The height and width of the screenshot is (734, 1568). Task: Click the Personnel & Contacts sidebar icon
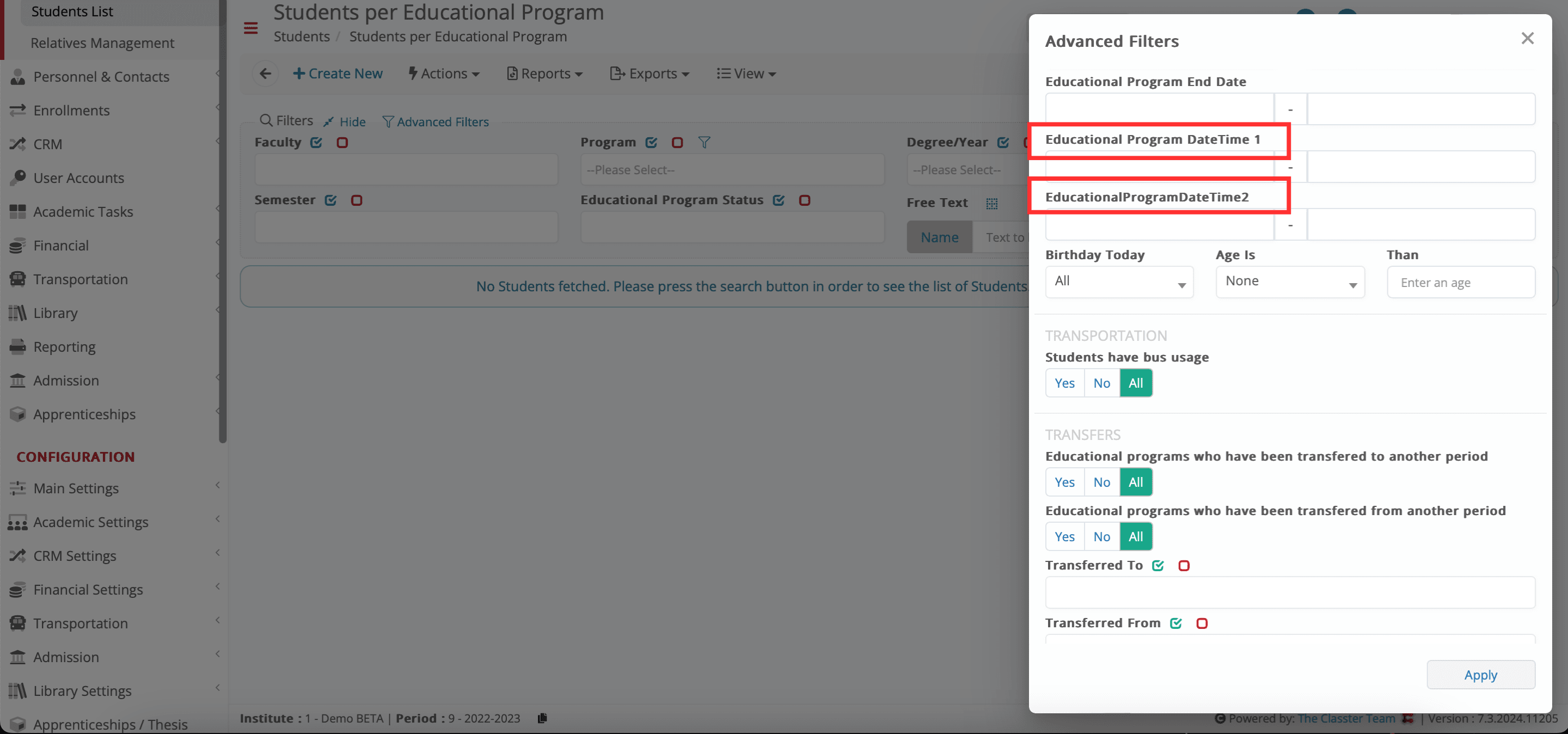17,77
